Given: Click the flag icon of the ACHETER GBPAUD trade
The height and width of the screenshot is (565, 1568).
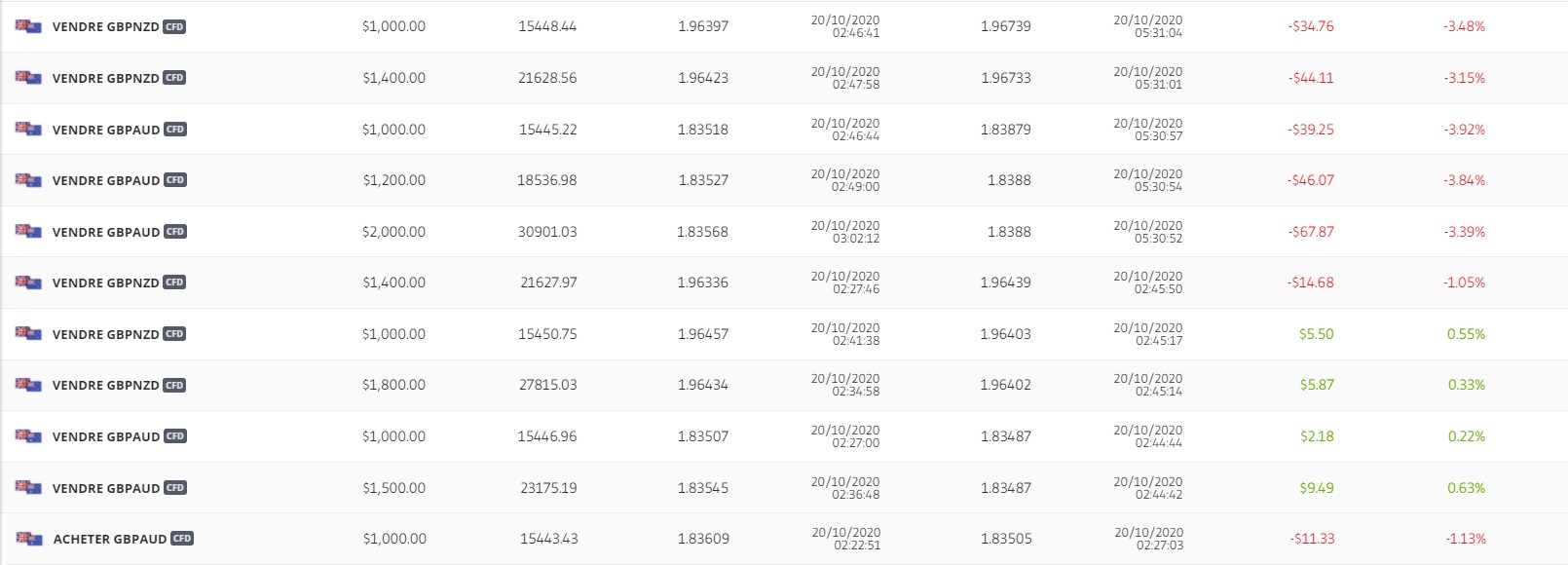Looking at the screenshot, I should (x=28, y=539).
